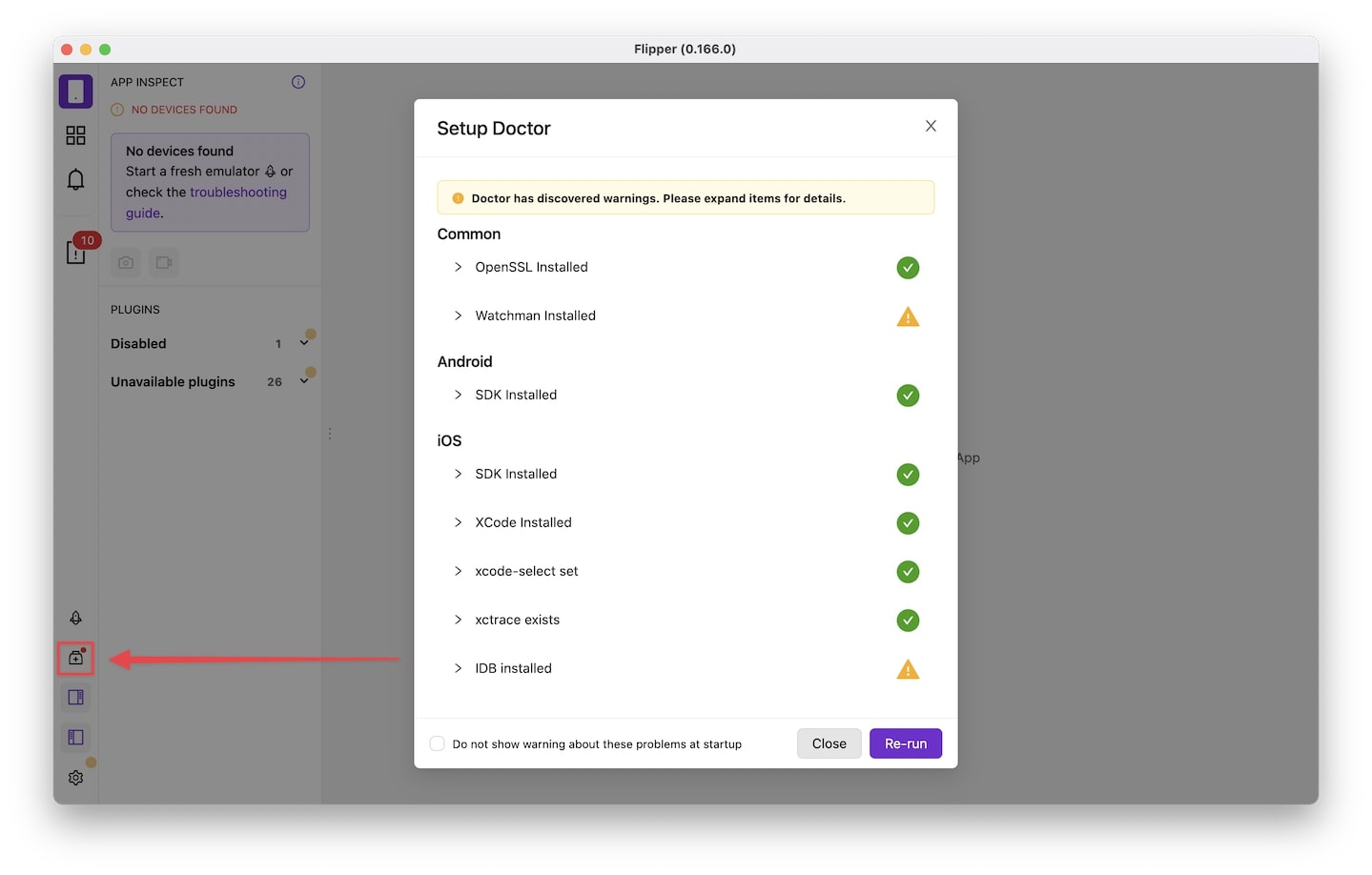Viewport: 1372px width, 875px height.
Task: Click the 'Common' section heading
Action: coord(469,234)
